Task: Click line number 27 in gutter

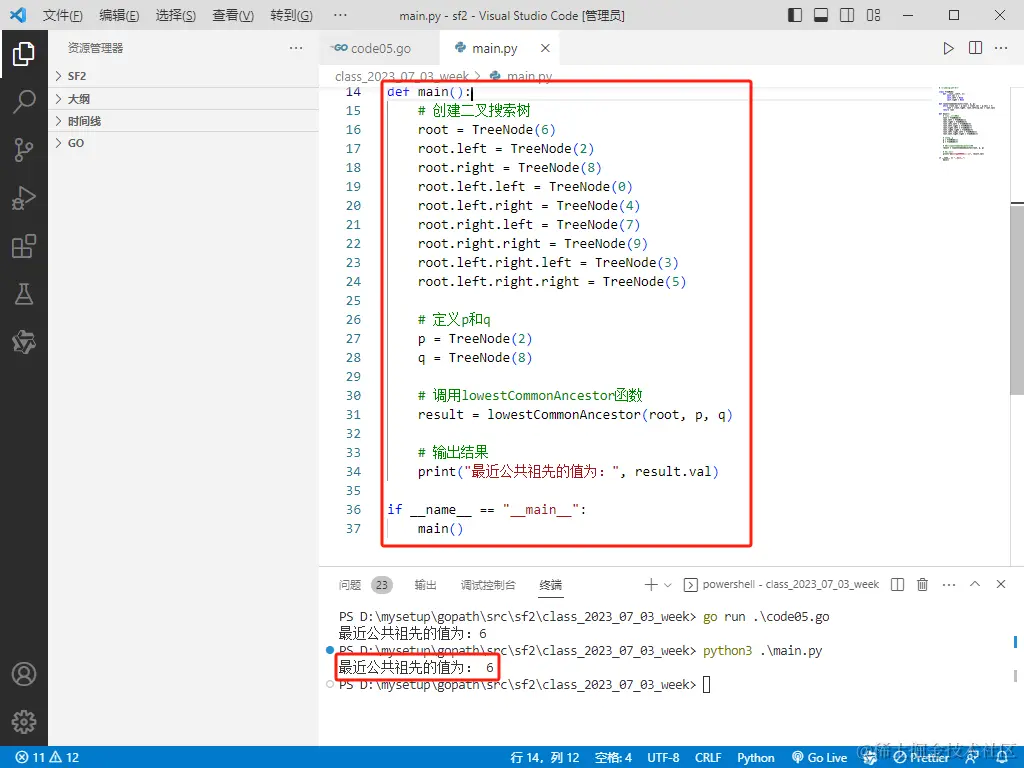Action: 353,339
